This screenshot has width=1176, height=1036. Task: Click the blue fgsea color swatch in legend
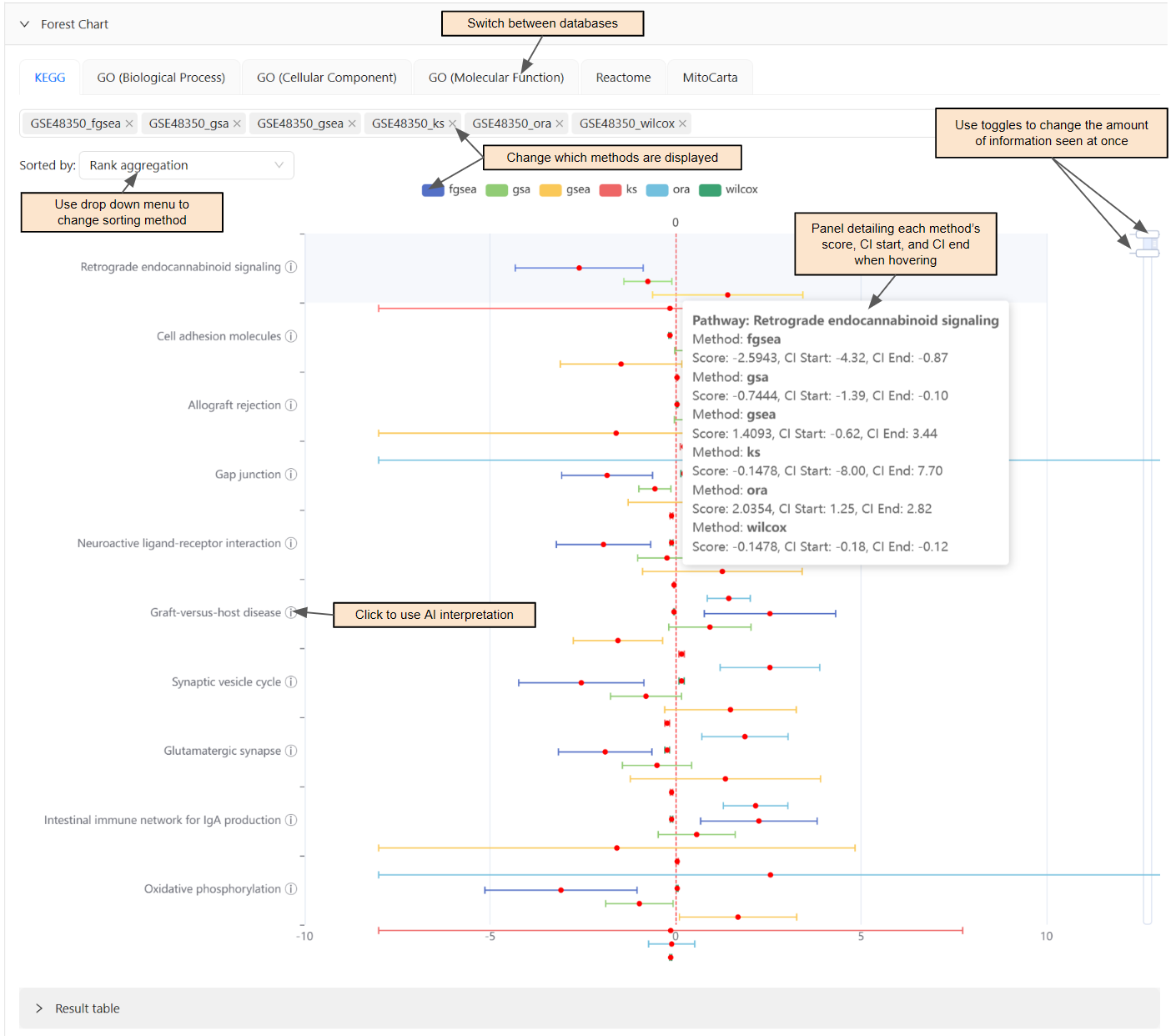point(432,189)
